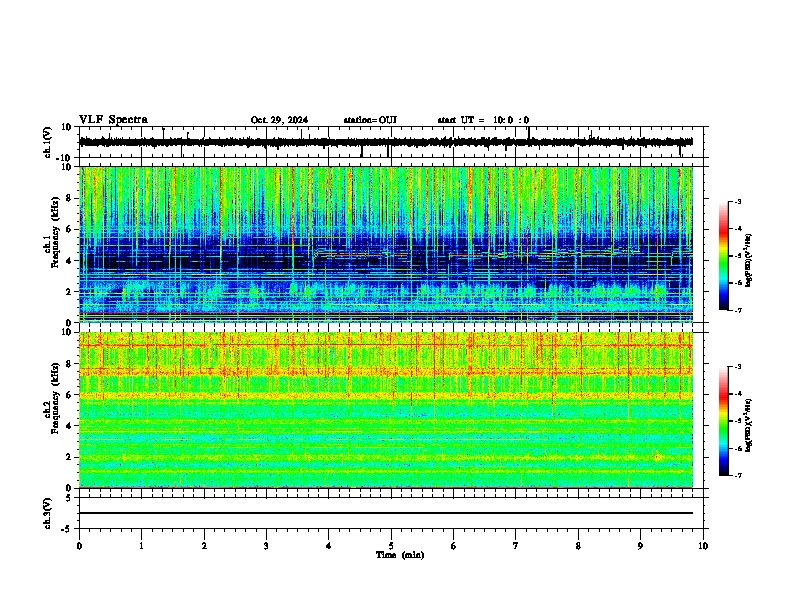Screen dimensions: 792x612
Task: Click the flat ch.3 voltage line
Action: [385, 513]
